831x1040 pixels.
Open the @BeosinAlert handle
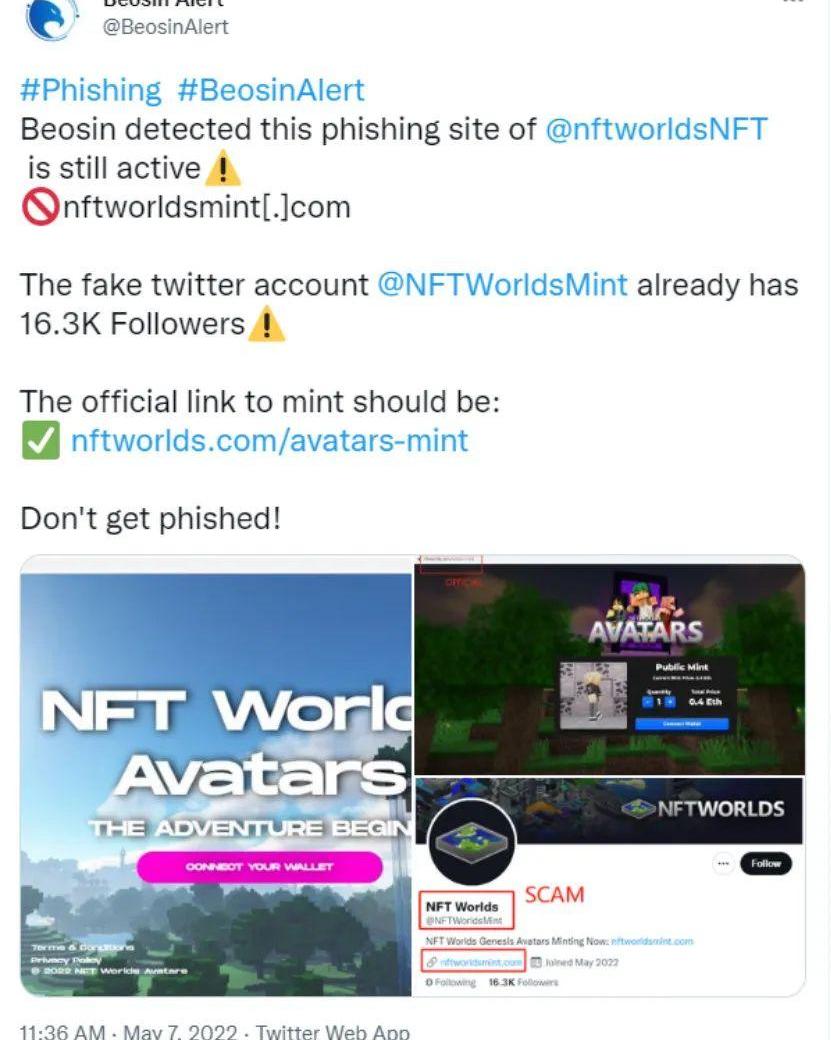tap(165, 27)
